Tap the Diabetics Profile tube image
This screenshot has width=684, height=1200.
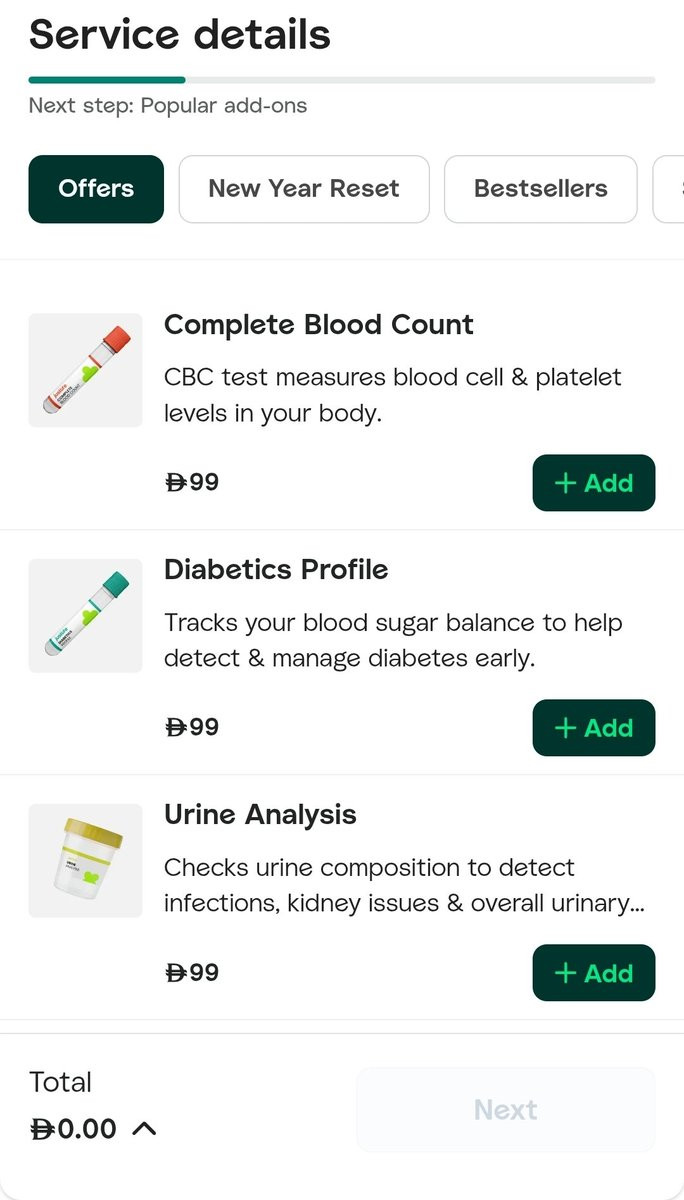(85, 615)
